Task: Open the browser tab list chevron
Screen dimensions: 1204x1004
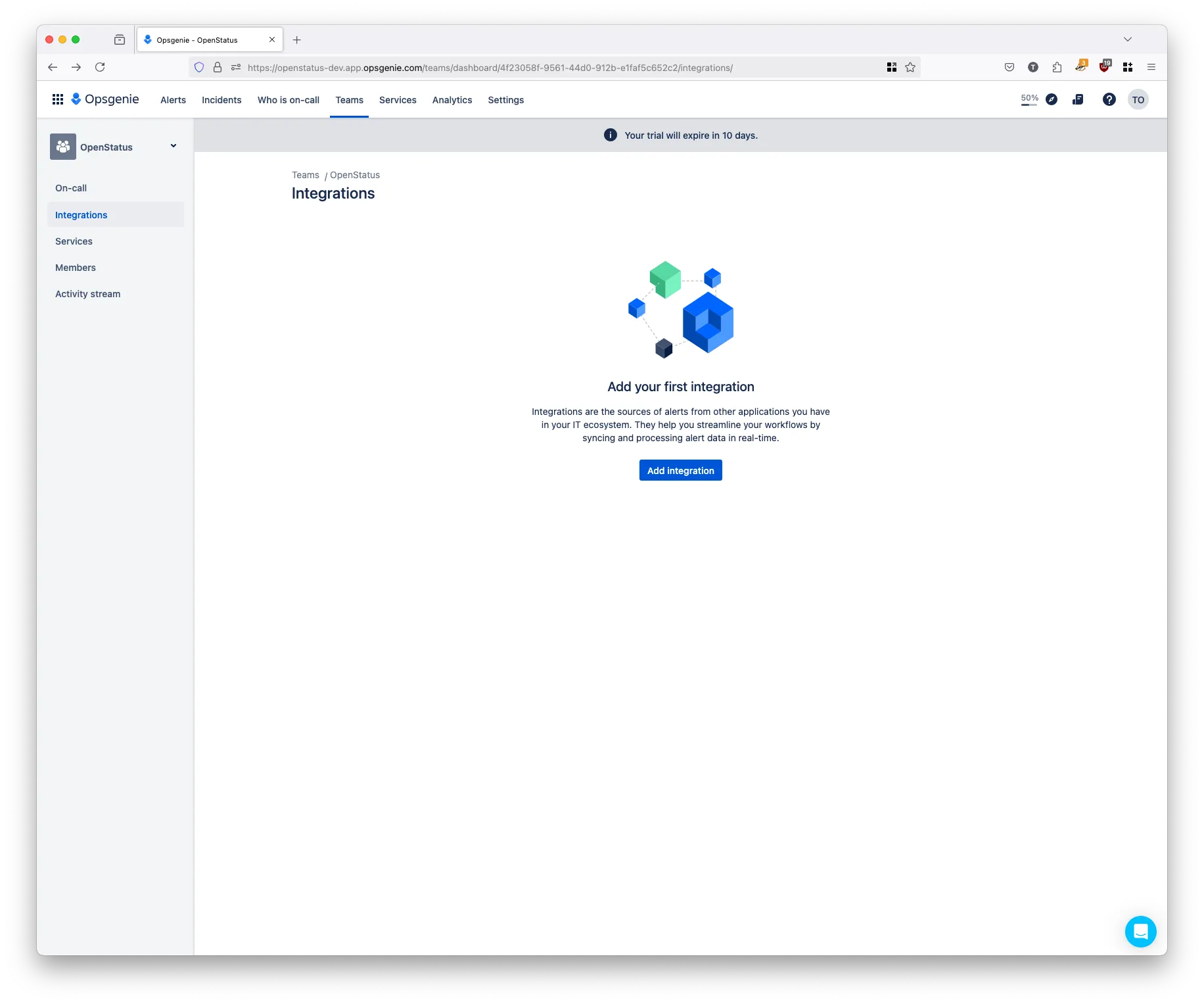Action: (x=1128, y=39)
